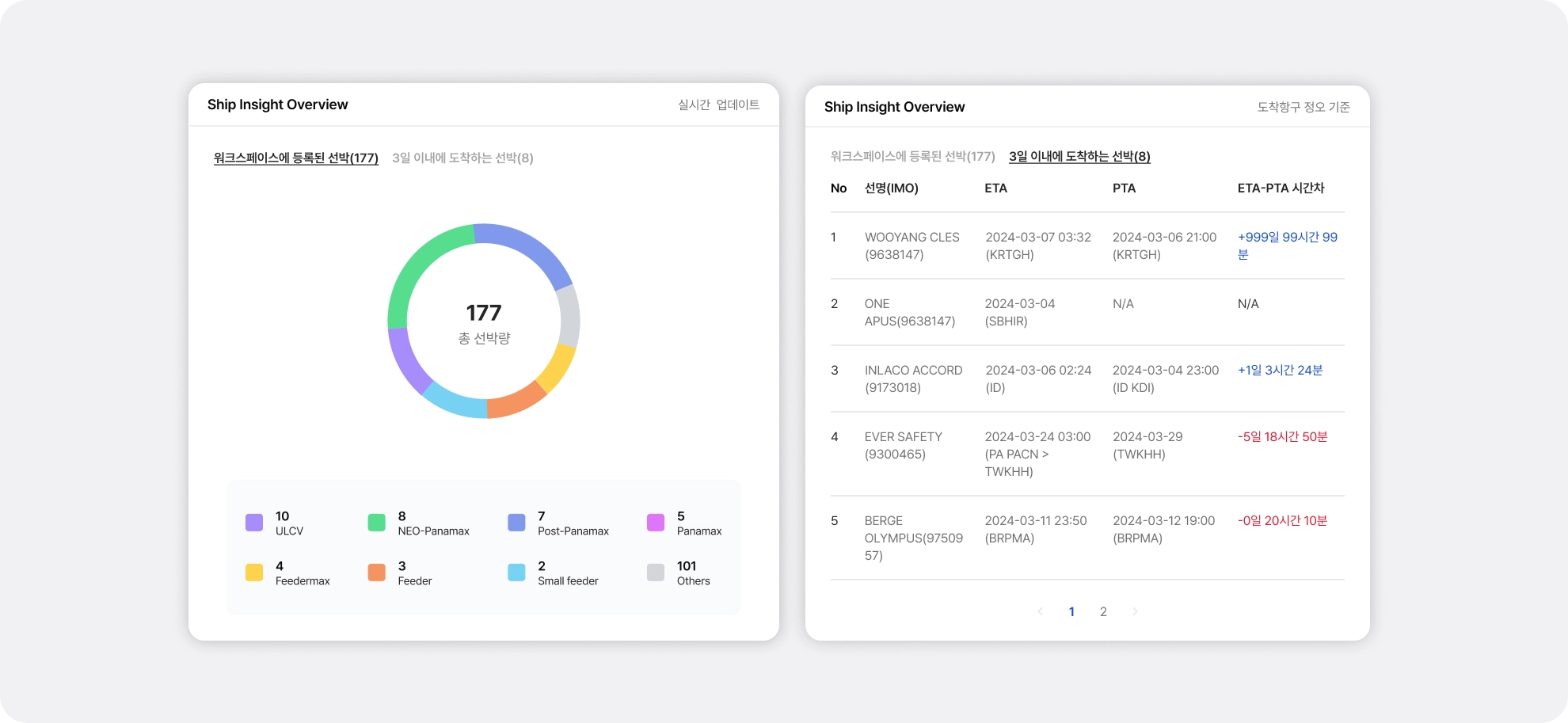
Task: Click the previous page arrow in pagination
Action: (x=1040, y=611)
